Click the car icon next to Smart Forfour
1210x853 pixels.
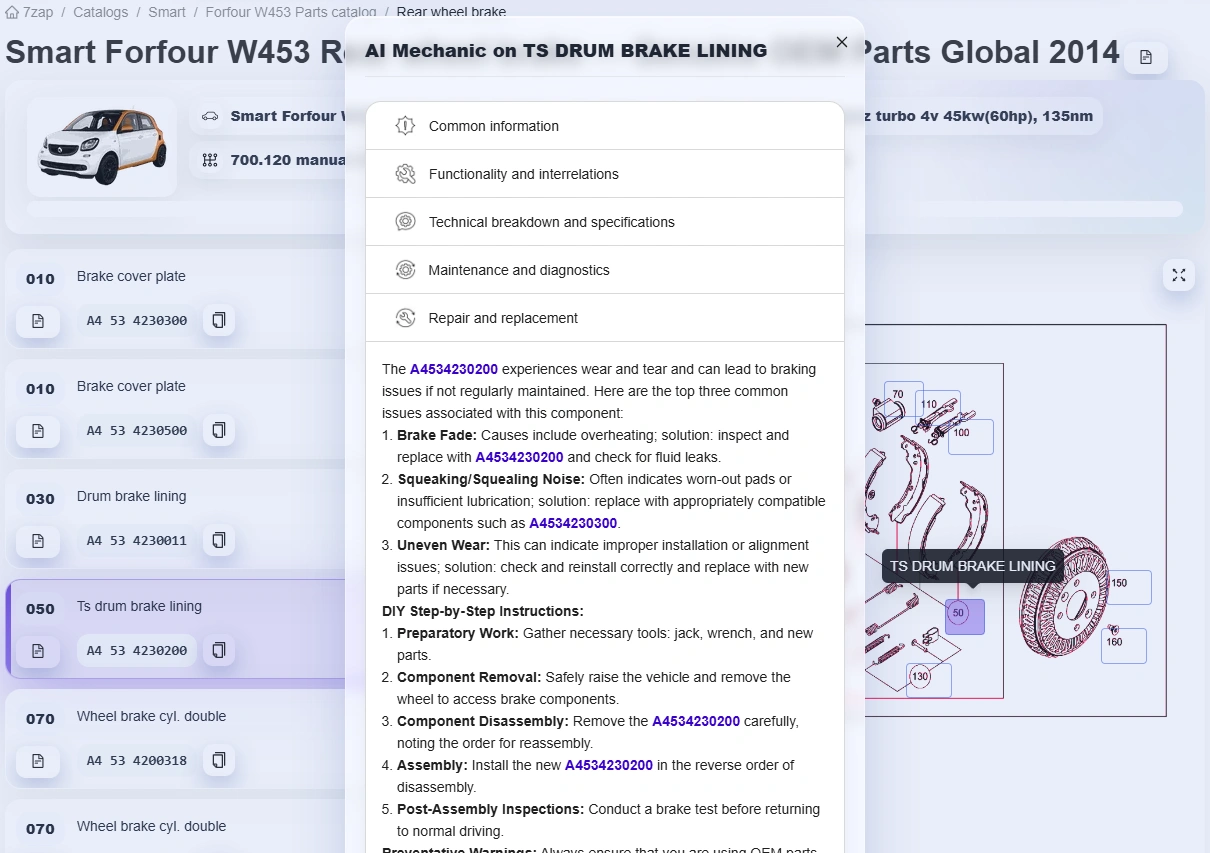click(210, 116)
